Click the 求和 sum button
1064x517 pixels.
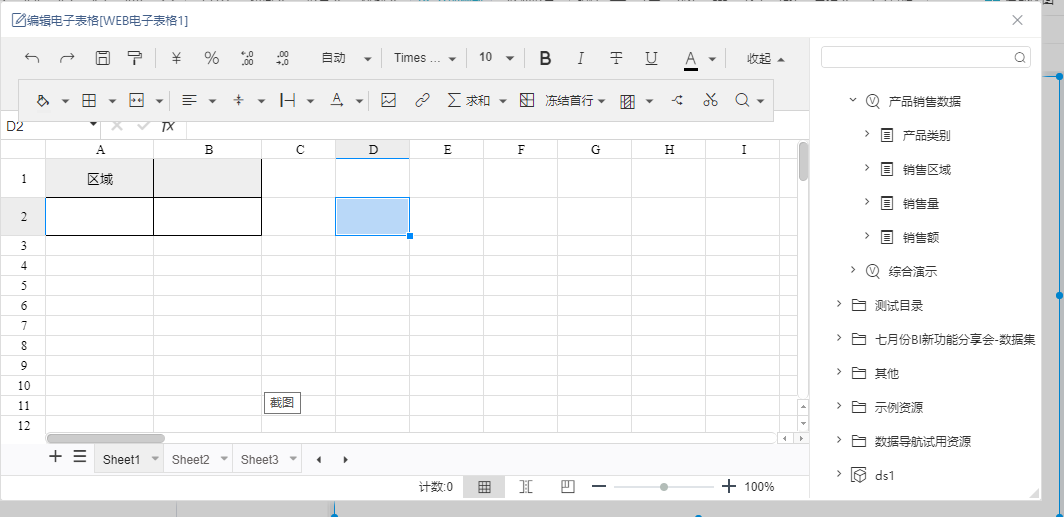point(469,100)
